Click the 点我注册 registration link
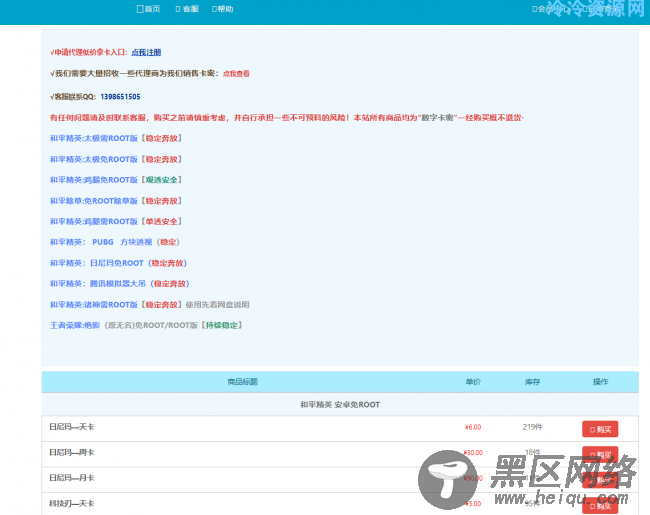Viewport: 650px width, 515px height. tap(146, 52)
